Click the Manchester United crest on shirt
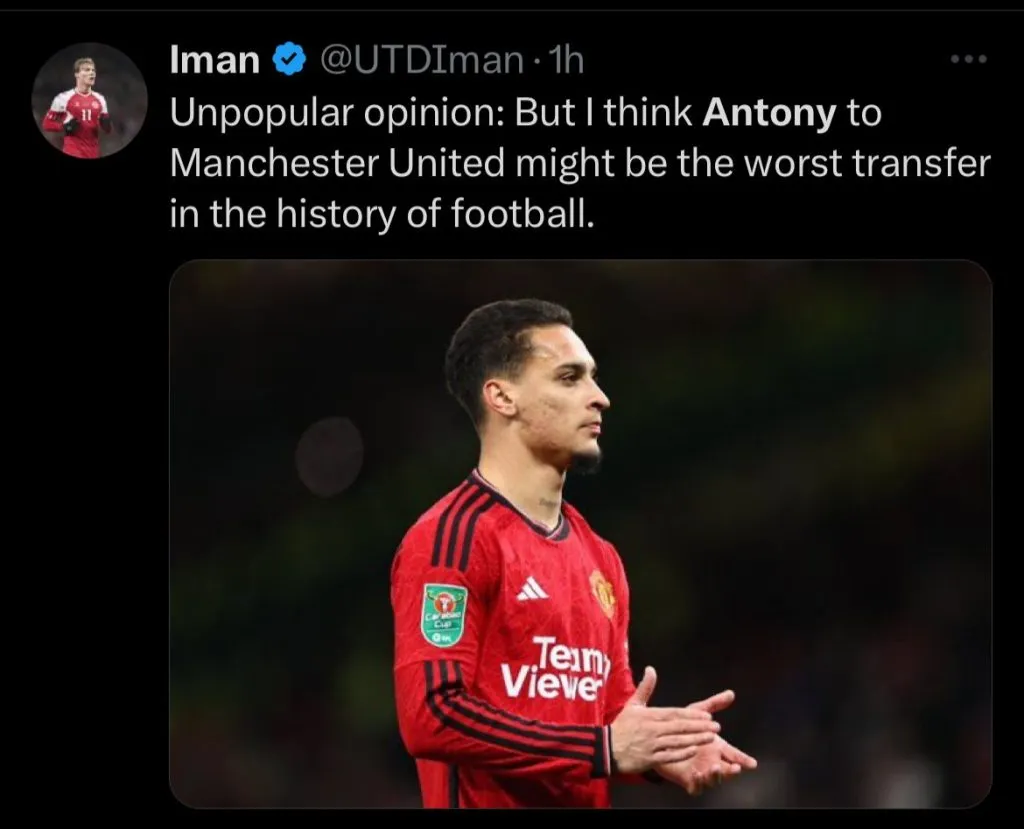Viewport: 1024px width, 829px height. (x=602, y=592)
